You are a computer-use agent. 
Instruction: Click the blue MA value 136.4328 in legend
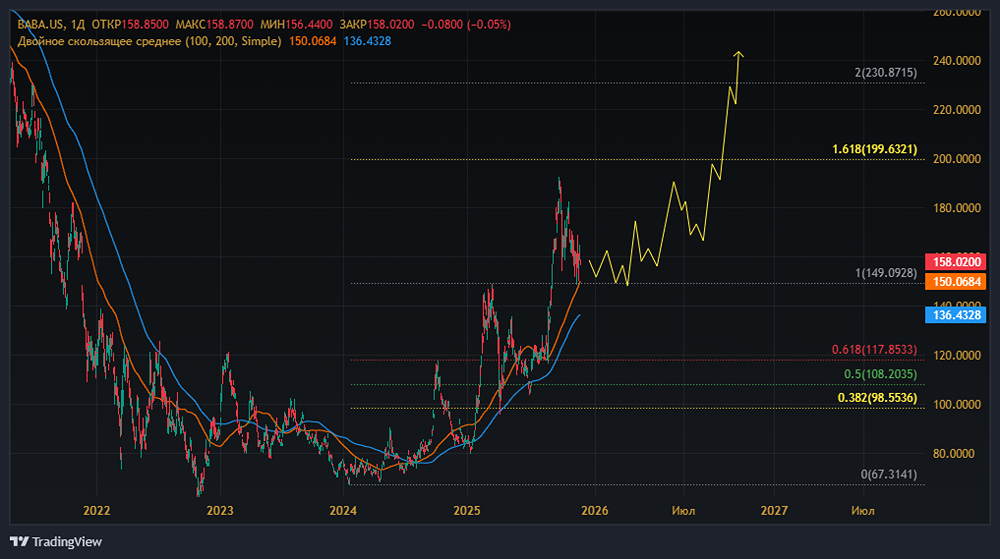[367, 41]
